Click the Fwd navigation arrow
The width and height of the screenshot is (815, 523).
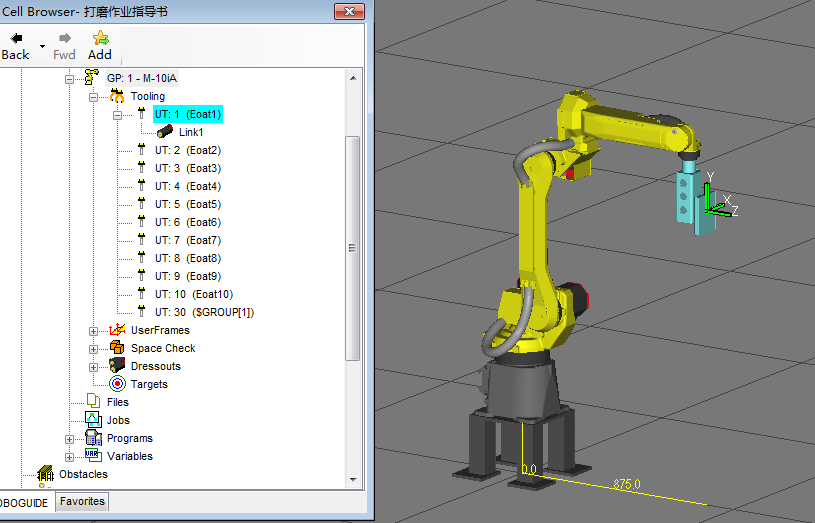pos(64,38)
